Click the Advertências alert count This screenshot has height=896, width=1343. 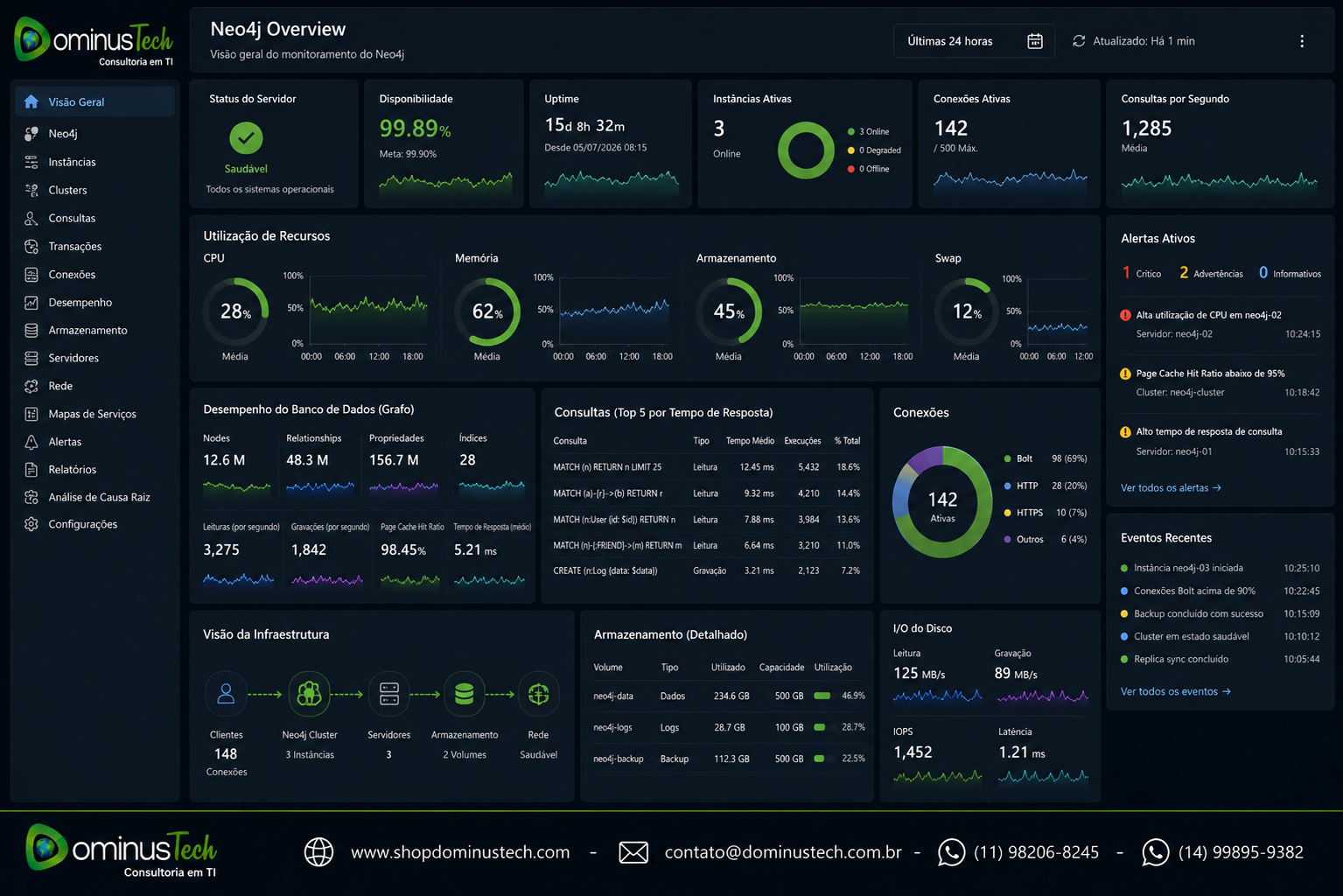click(x=1211, y=273)
